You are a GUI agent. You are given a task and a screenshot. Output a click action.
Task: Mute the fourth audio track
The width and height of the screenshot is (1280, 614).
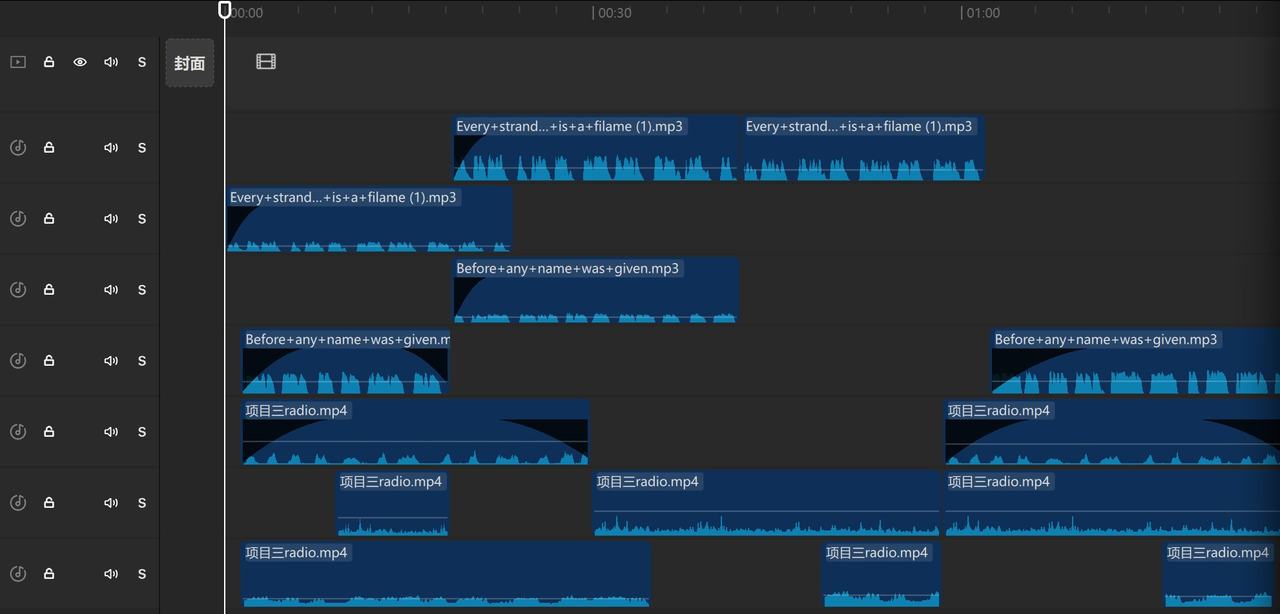(111, 360)
